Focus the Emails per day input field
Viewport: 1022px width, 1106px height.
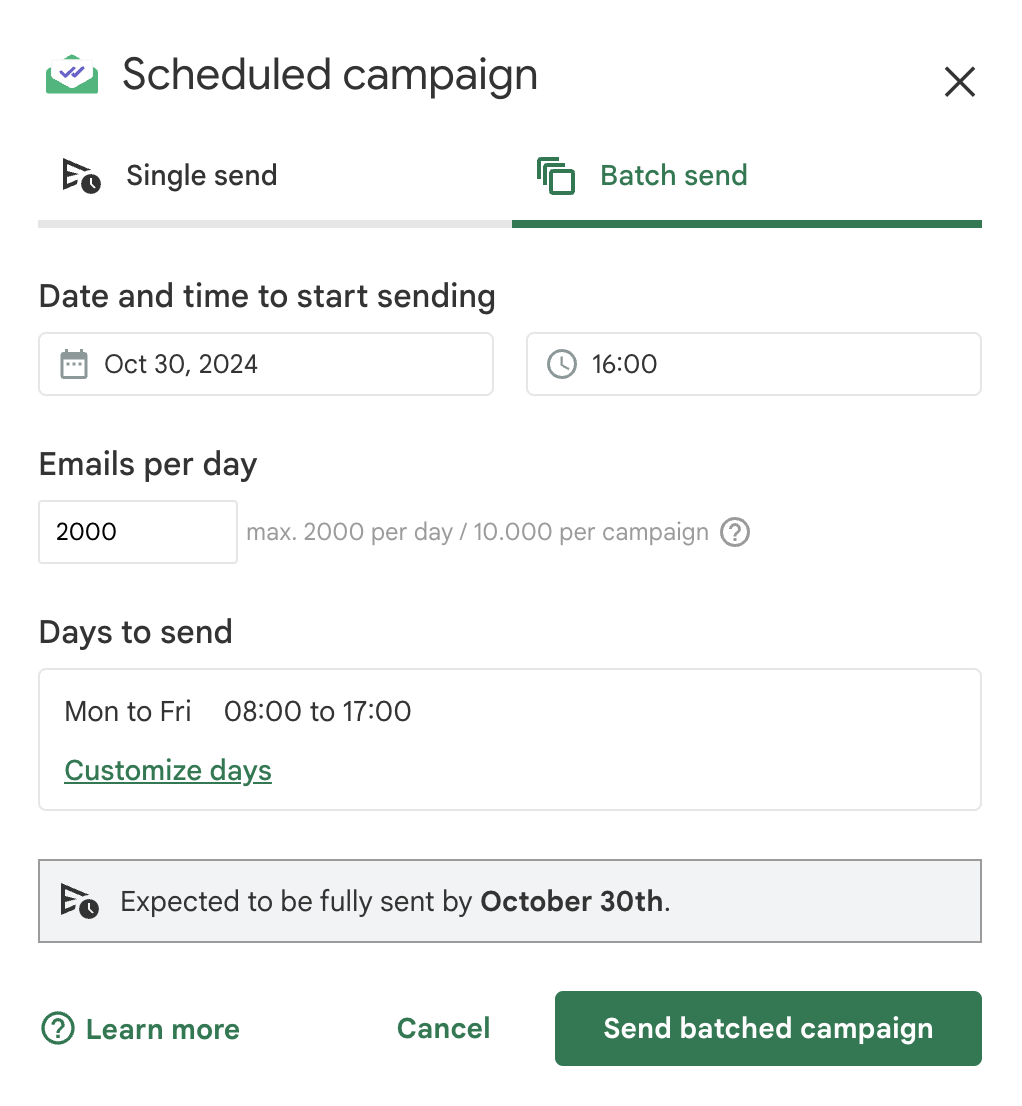[137, 532]
